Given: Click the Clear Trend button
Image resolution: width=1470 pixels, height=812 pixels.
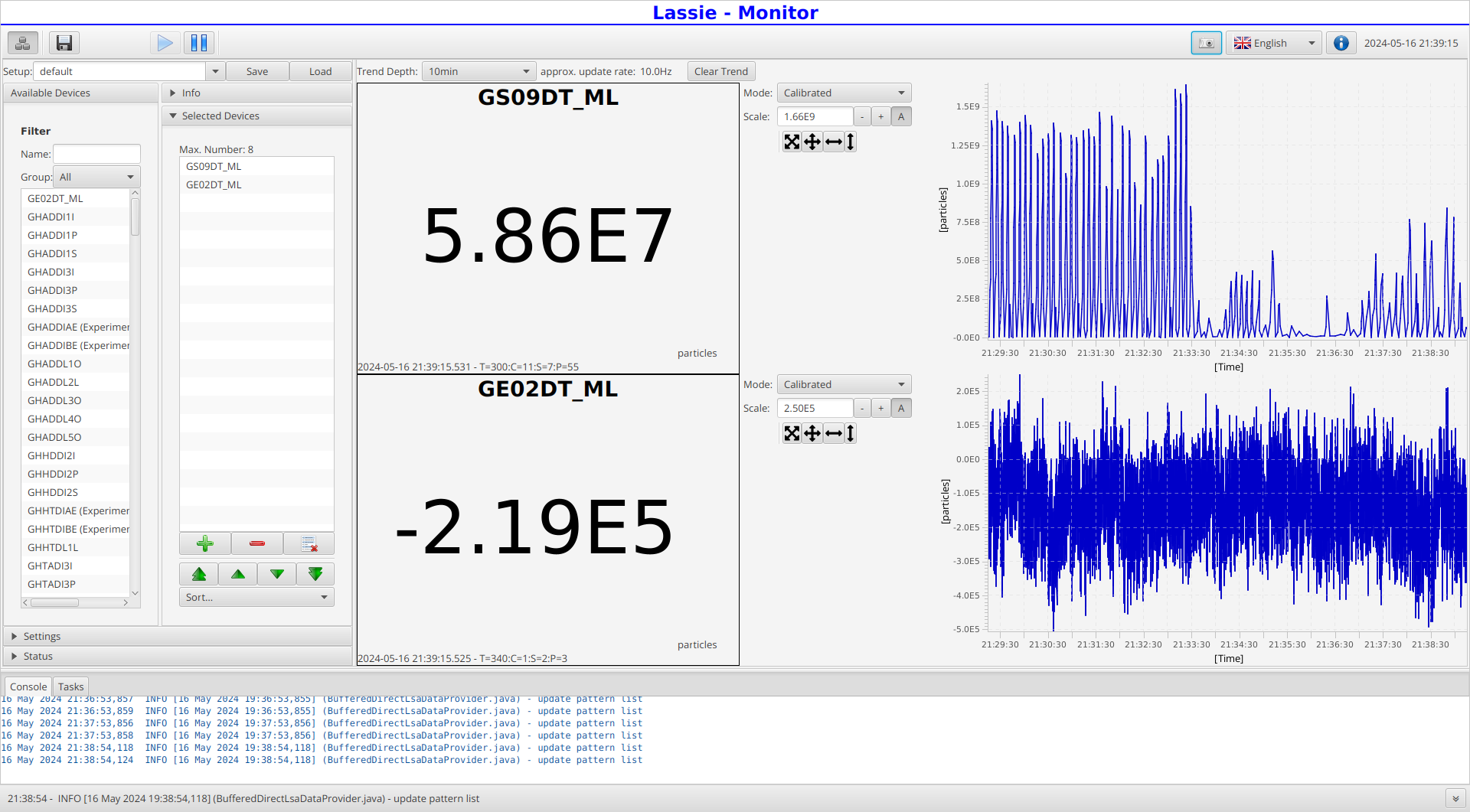Looking at the screenshot, I should pos(721,71).
